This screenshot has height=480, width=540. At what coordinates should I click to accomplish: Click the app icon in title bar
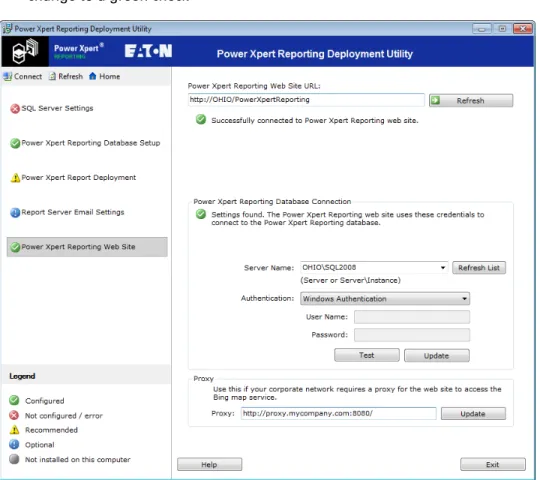point(7,29)
